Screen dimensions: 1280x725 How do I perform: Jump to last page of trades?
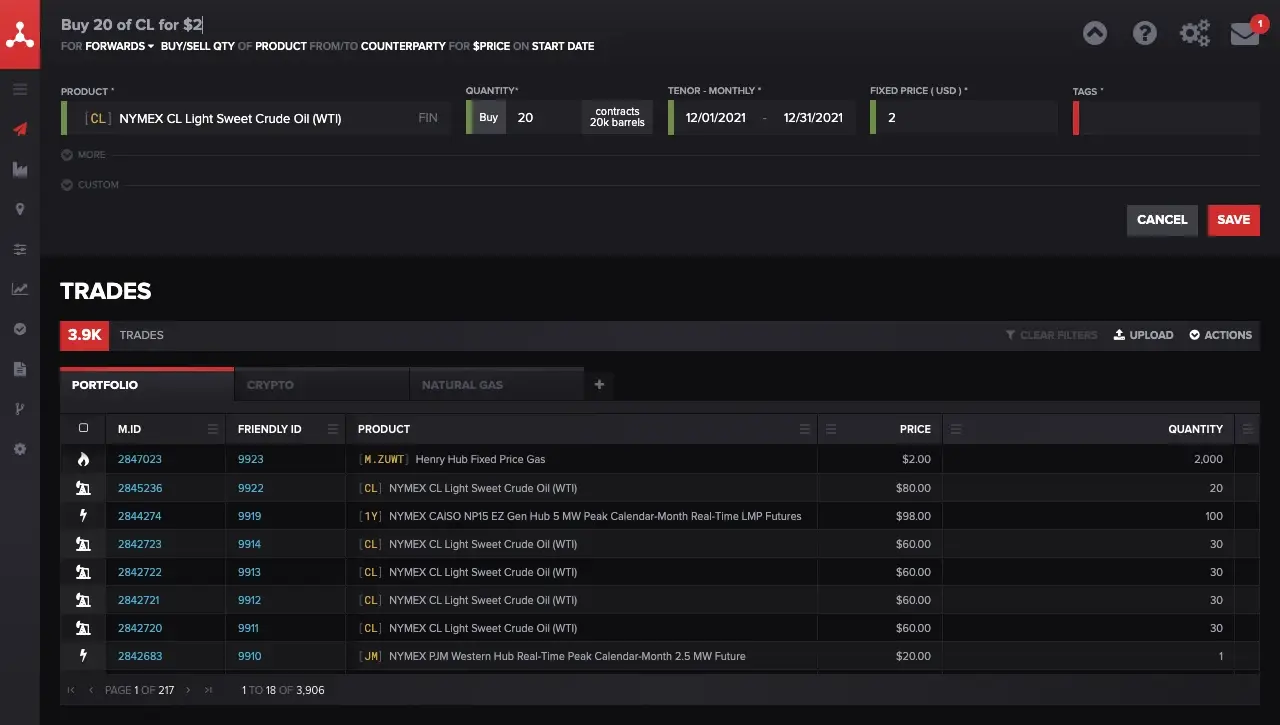(208, 690)
